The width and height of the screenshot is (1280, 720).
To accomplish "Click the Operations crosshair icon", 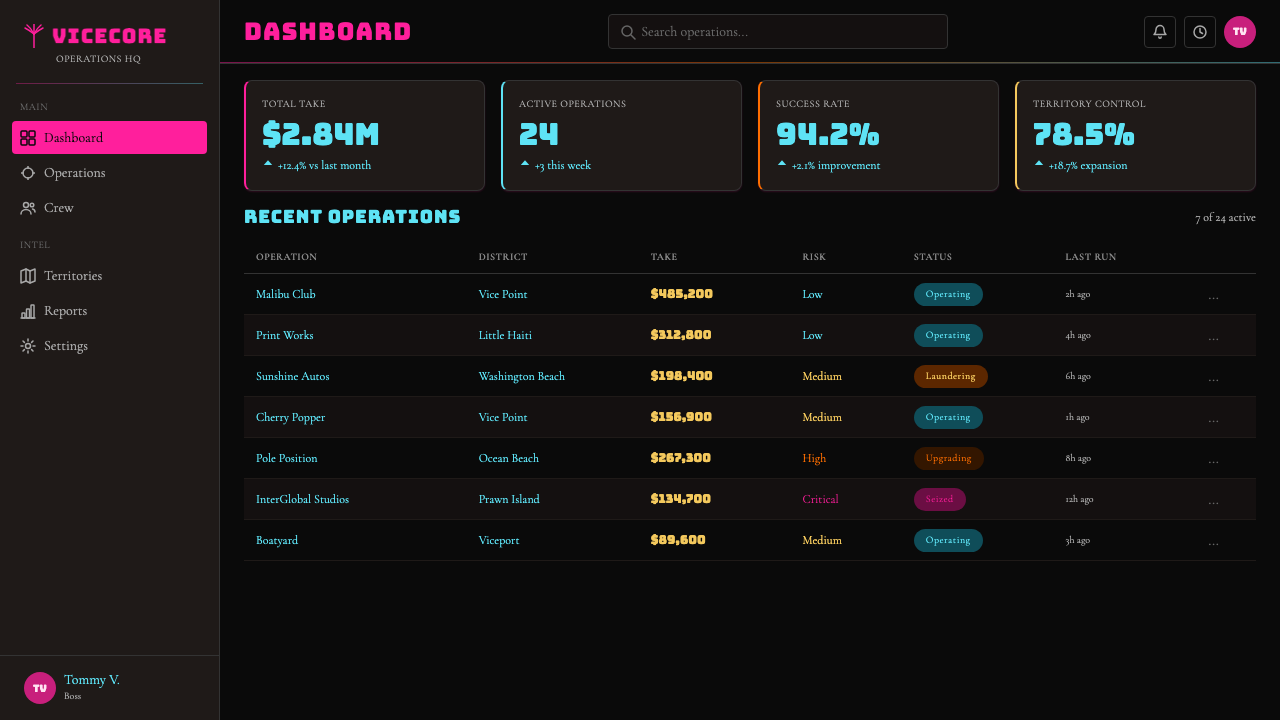I will coord(28,173).
